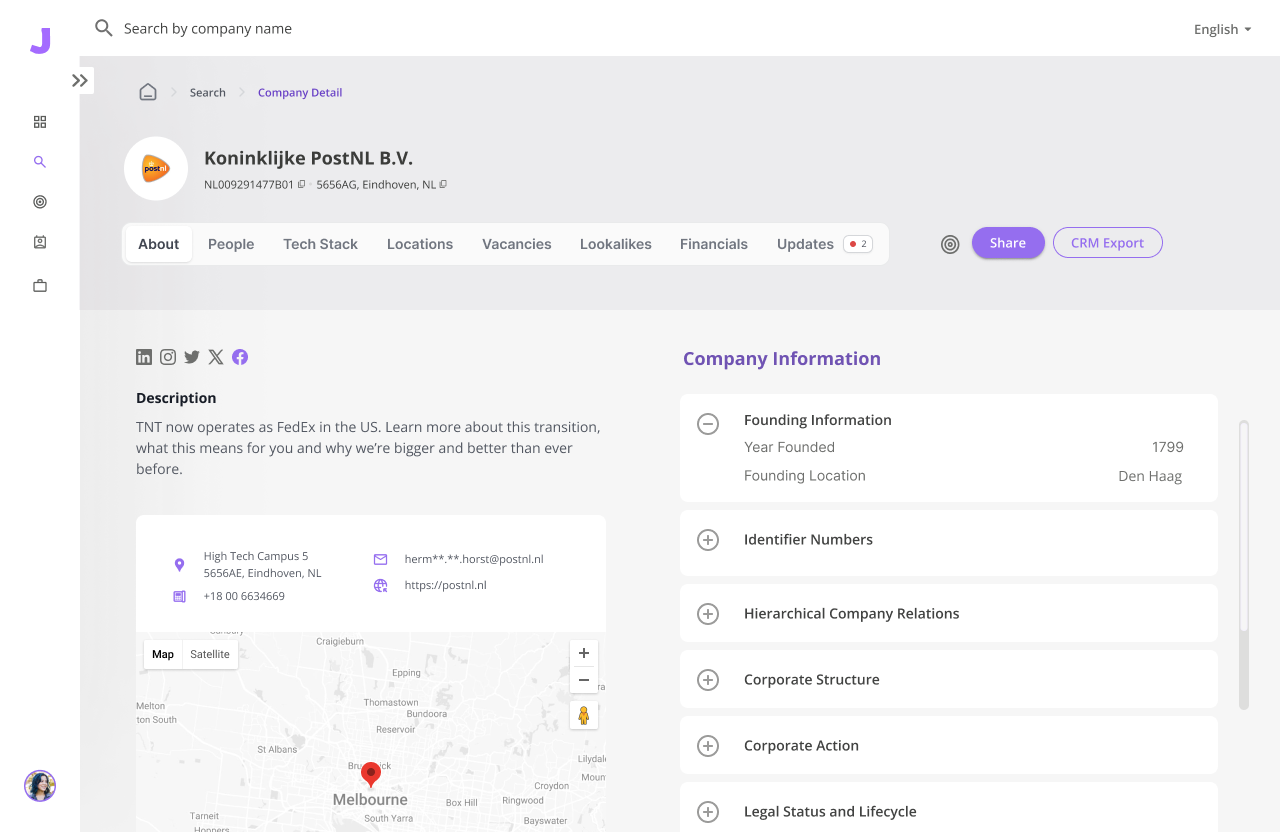Image resolution: width=1280 pixels, height=832 pixels.
Task: Click the Company Information panel scrollbar
Action: coord(1244,565)
